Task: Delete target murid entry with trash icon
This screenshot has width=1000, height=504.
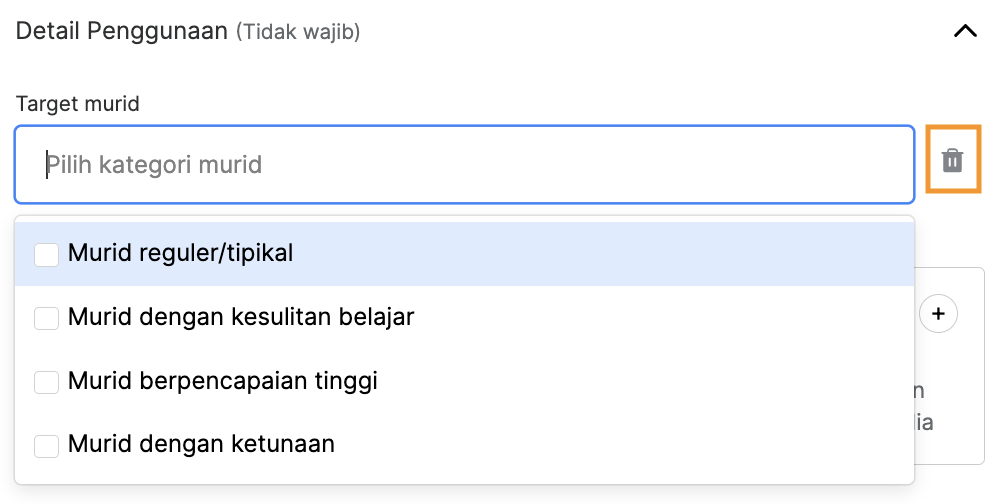Action: tap(952, 159)
